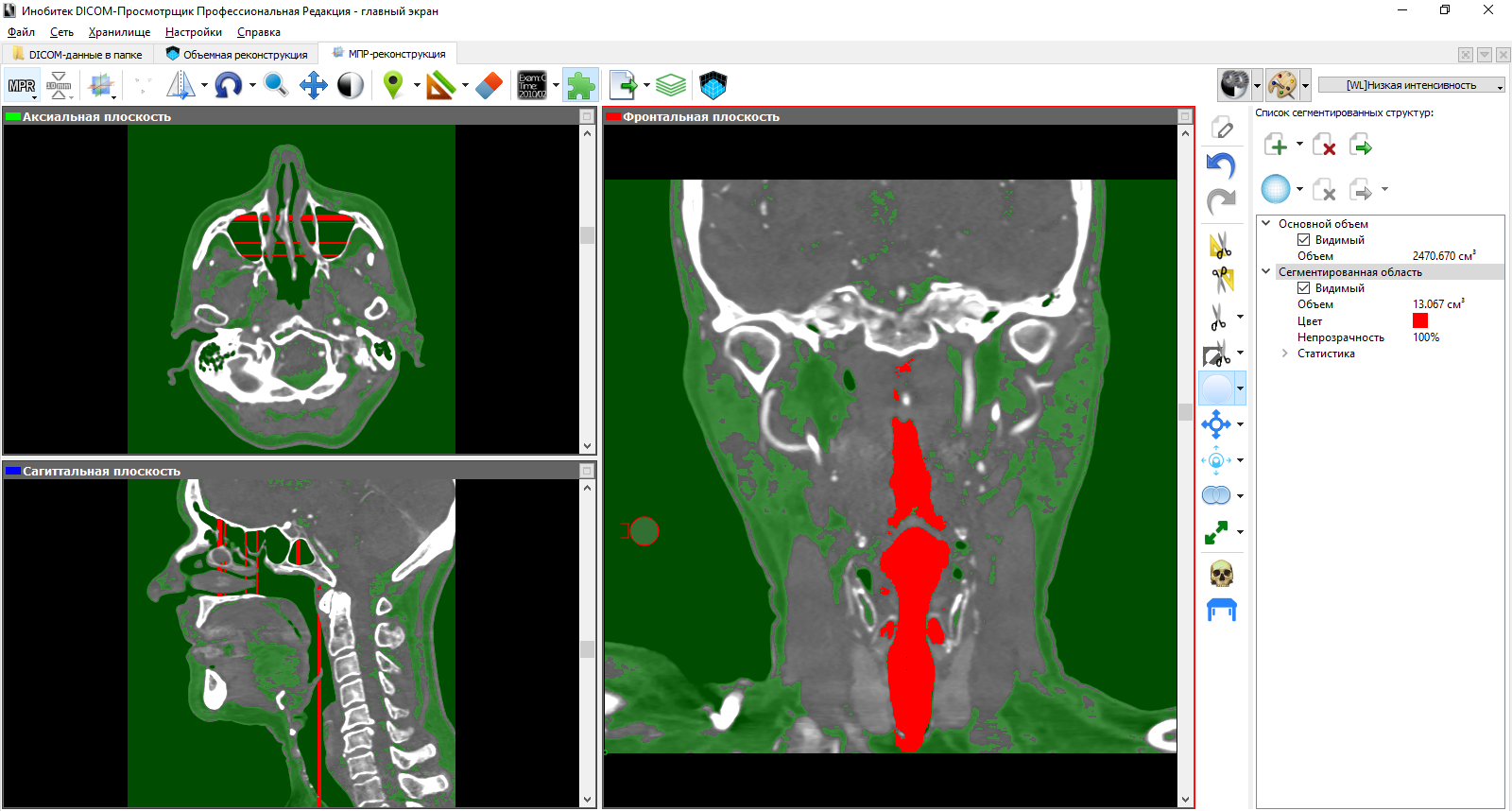Toggle the green puzzle piece segmentation button
1512x811 pixels.
(x=580, y=86)
